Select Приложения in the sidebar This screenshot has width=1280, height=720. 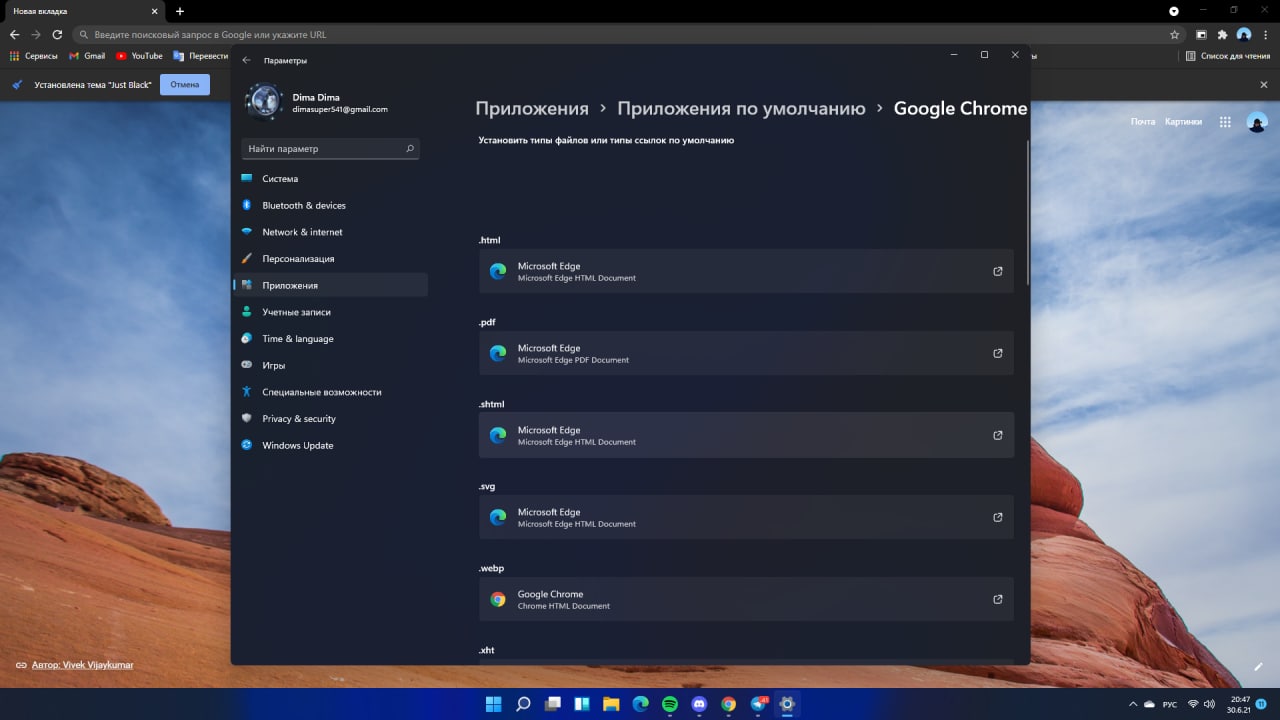[330, 285]
